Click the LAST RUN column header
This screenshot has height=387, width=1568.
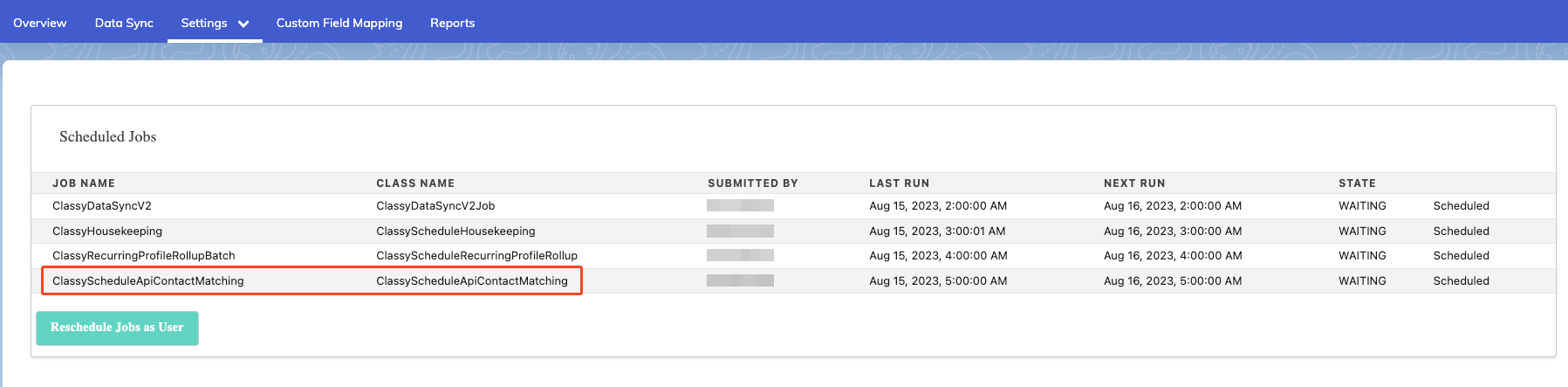coord(899,183)
